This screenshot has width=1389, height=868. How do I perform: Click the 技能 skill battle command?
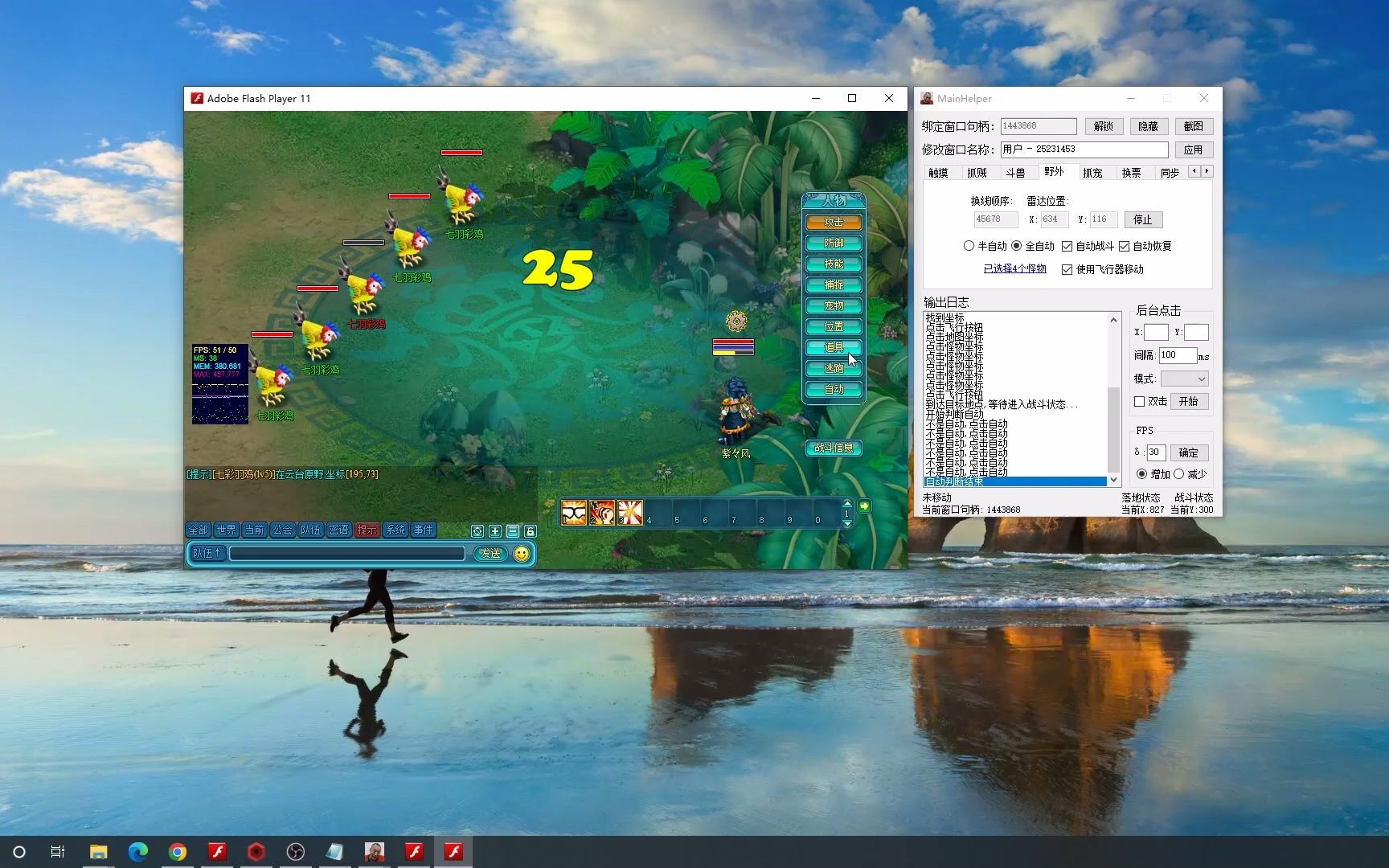[834, 264]
